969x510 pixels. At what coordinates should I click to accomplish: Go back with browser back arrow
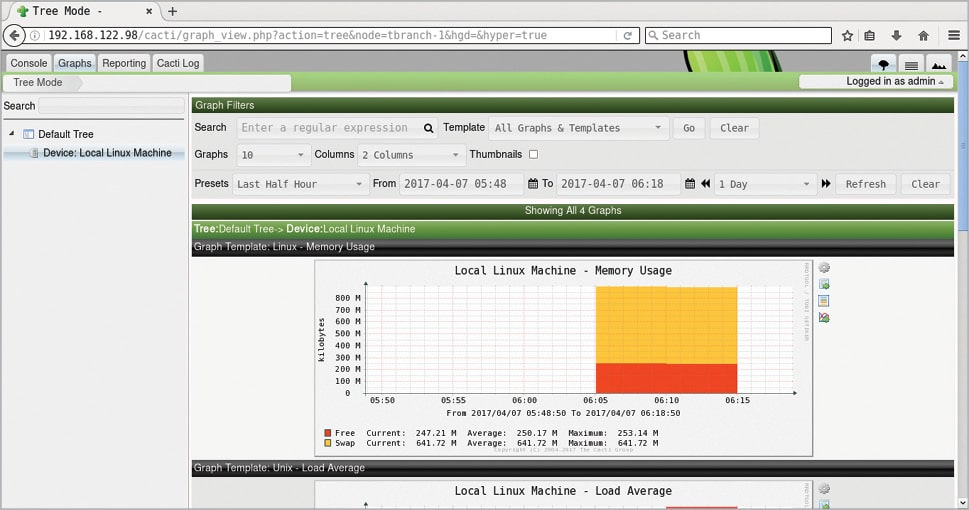click(x=14, y=35)
